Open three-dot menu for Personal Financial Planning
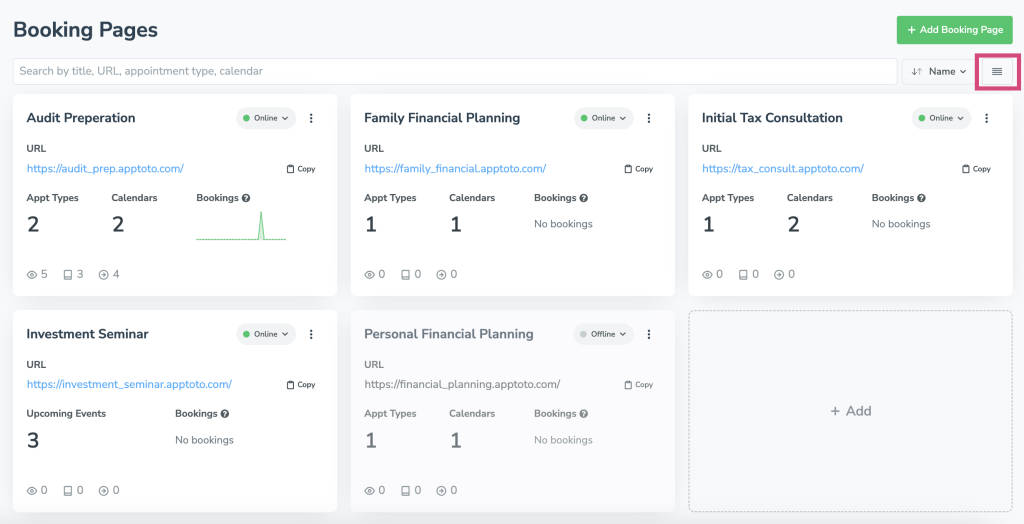The width and height of the screenshot is (1024, 524). point(649,334)
